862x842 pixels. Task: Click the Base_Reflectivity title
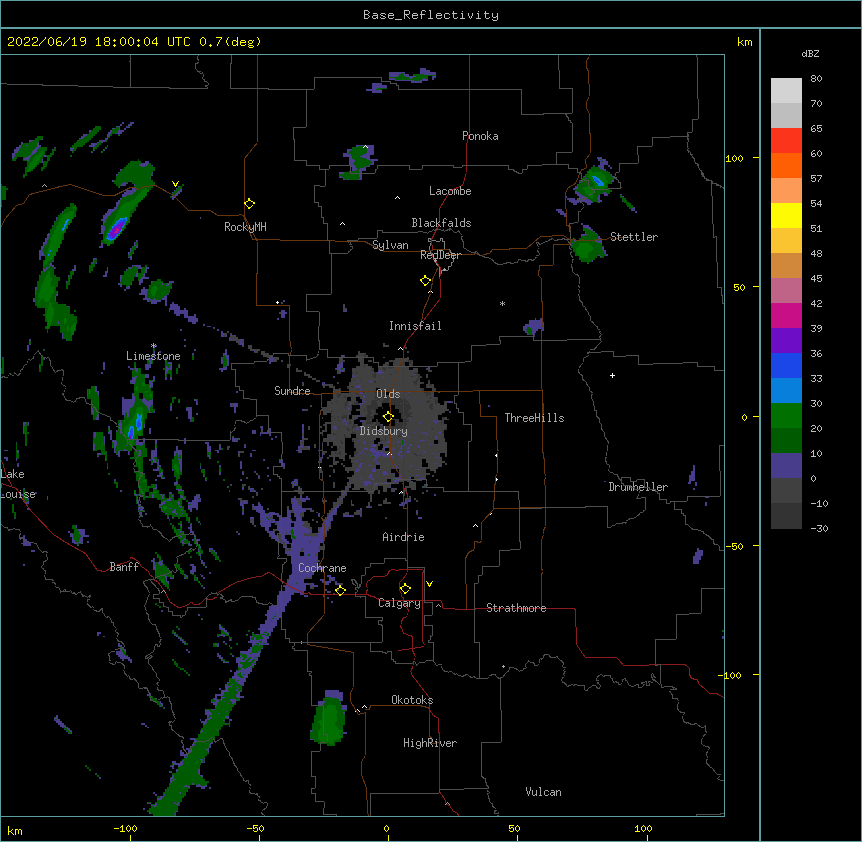click(431, 15)
